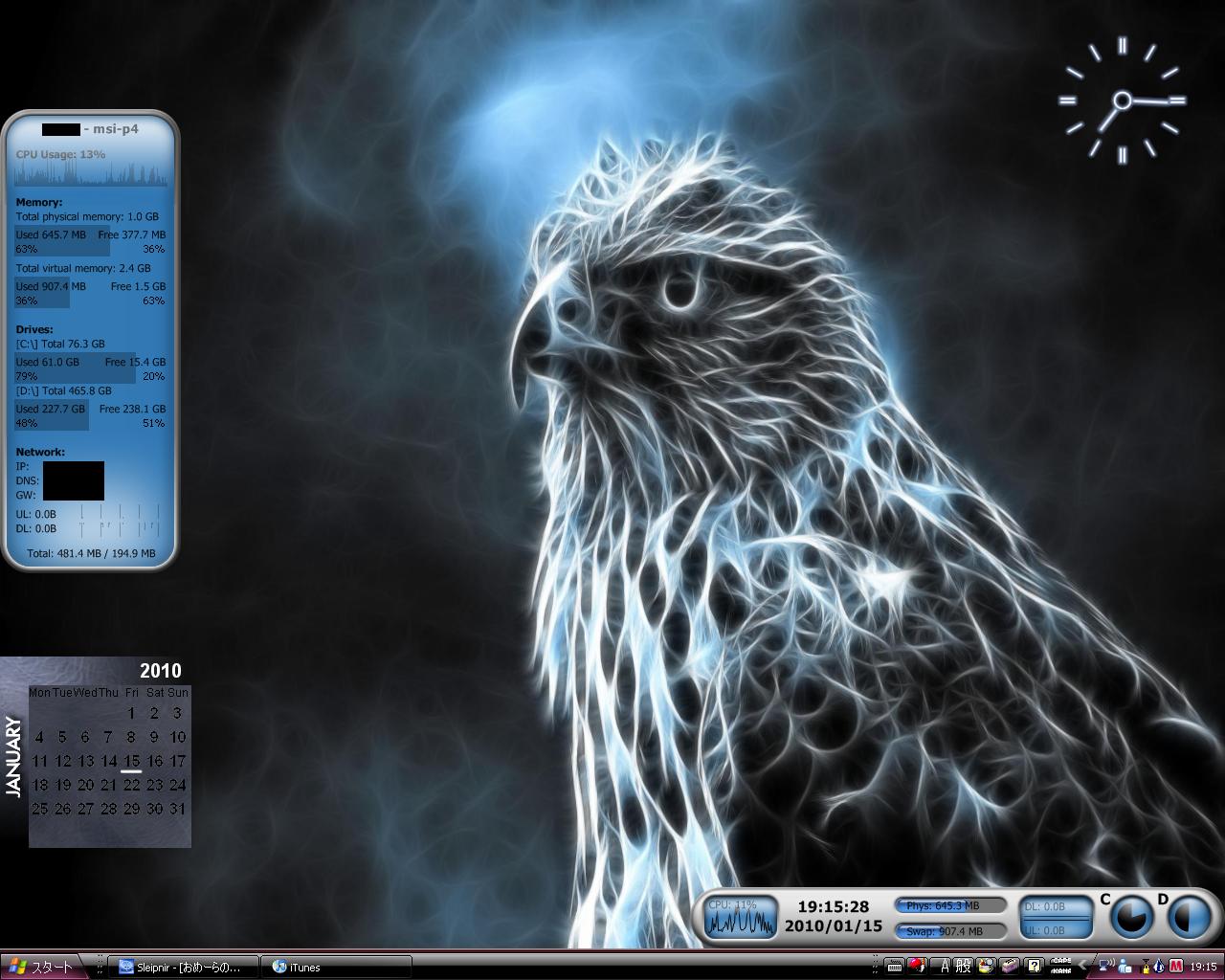Click the CPU Usage 13% label
1225x980 pixels.
point(60,154)
